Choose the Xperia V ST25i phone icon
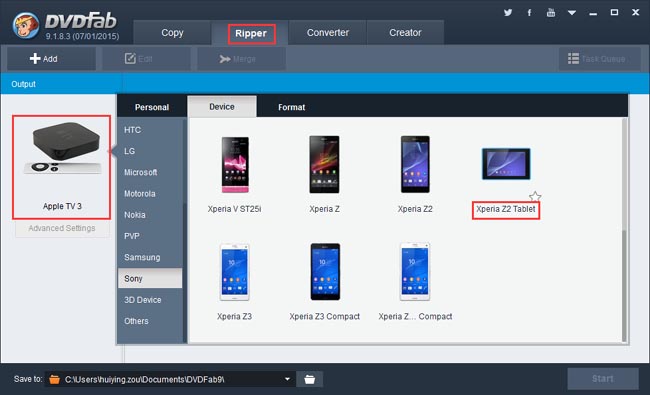 (235, 165)
